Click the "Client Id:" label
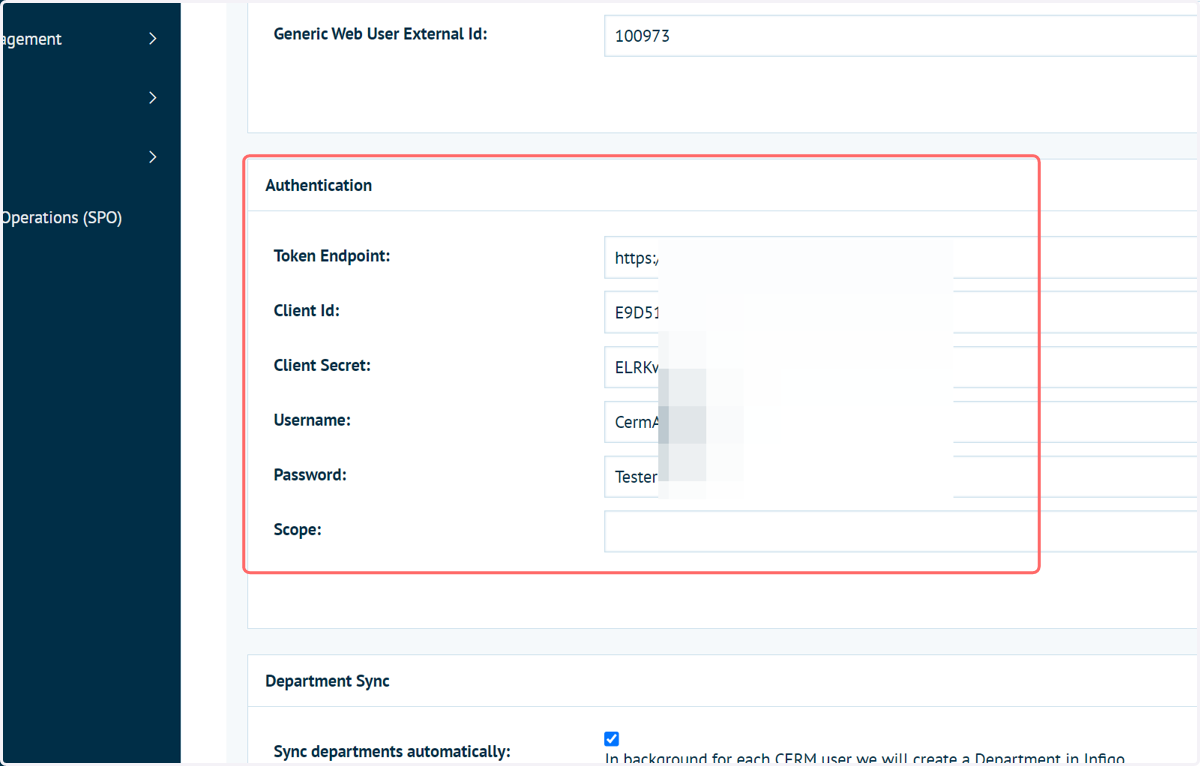 click(x=307, y=311)
